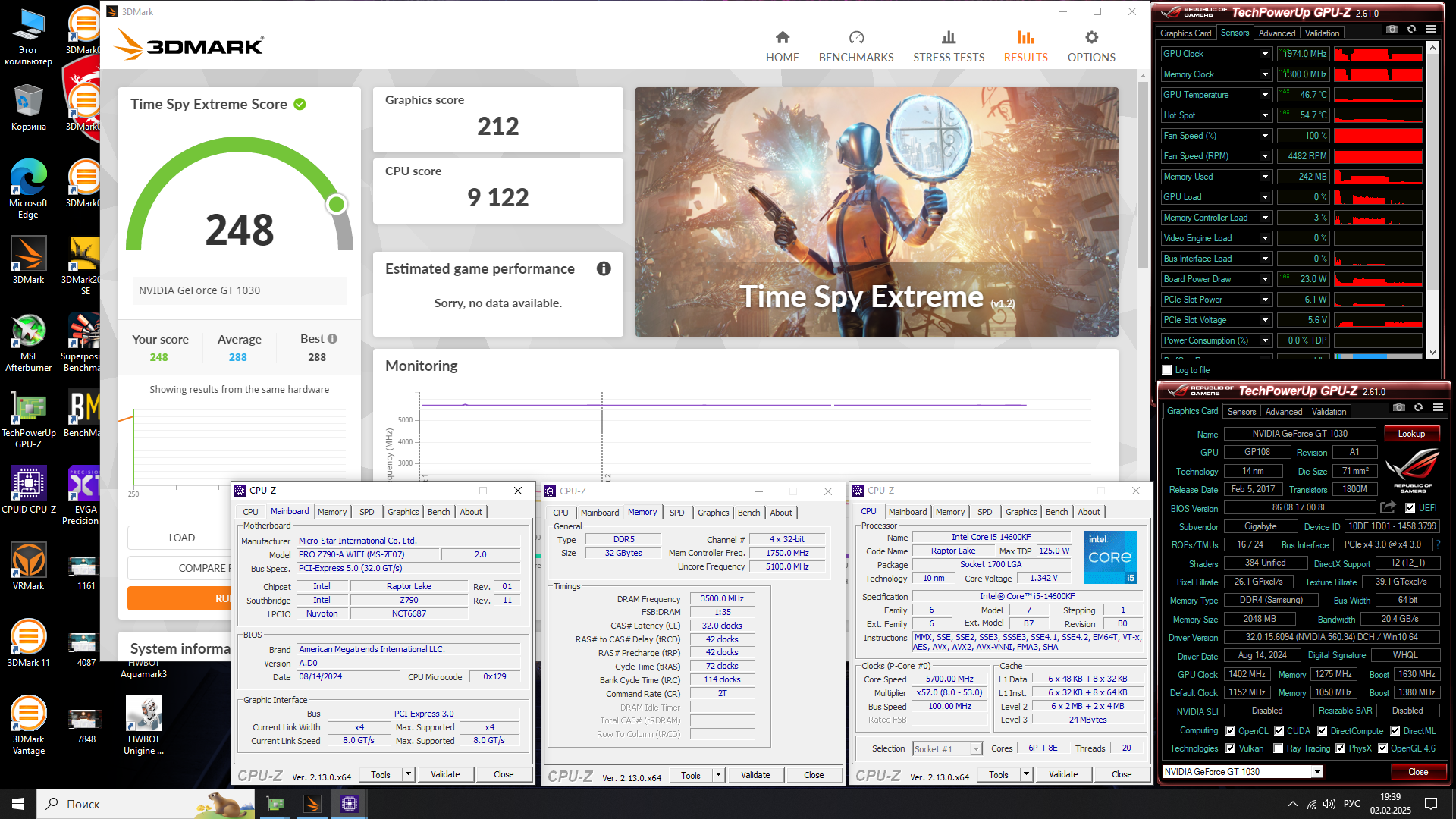Open HWBOT Unigine desktop shortcut

pos(143,725)
